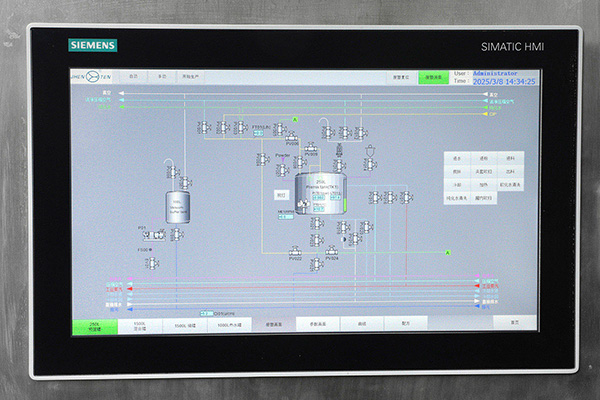Image resolution: width=600 pixels, height=400 pixels.
Task: Click the F500 indicator near the P01 pump
Action: 144,249
